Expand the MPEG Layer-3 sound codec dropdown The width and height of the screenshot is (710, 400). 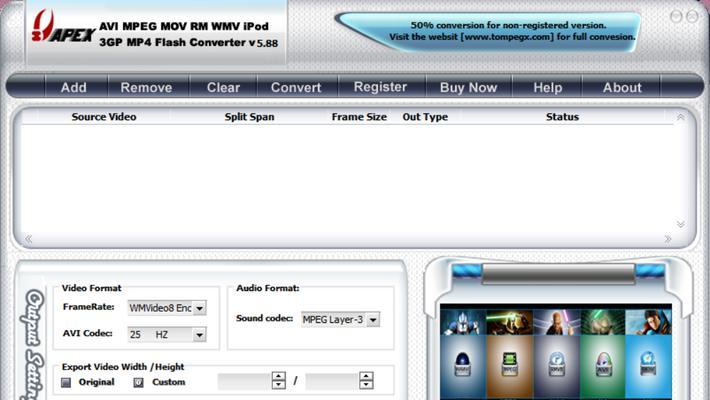pyautogui.click(x=373, y=320)
